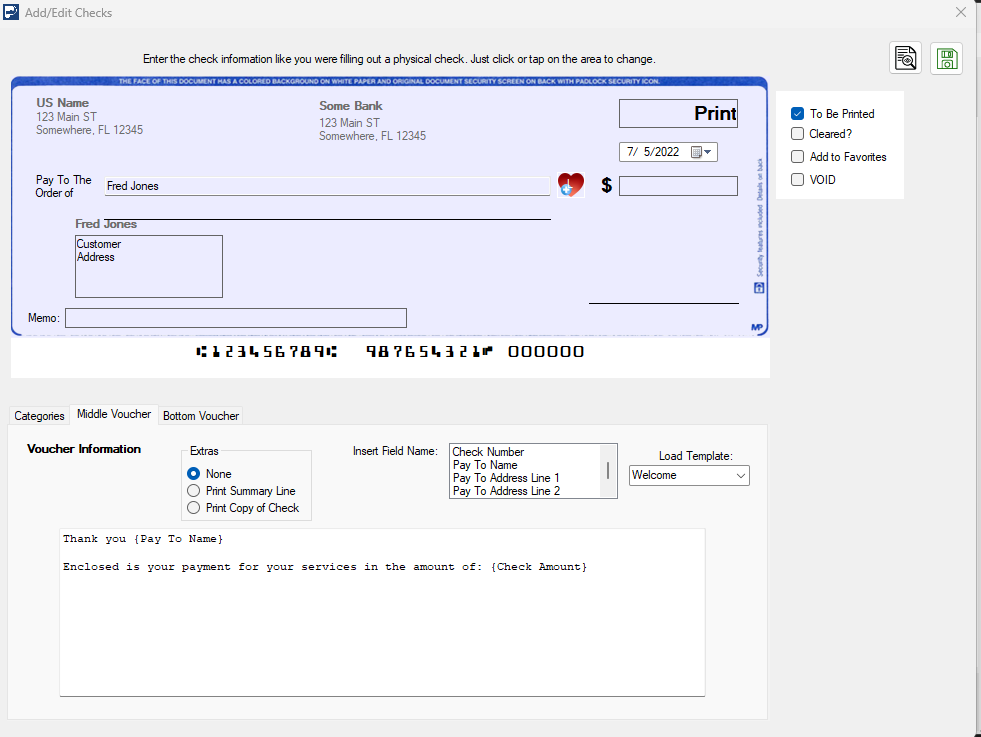This screenshot has width=981, height=737.
Task: Click the green save floppy disk icon
Action: (x=945, y=58)
